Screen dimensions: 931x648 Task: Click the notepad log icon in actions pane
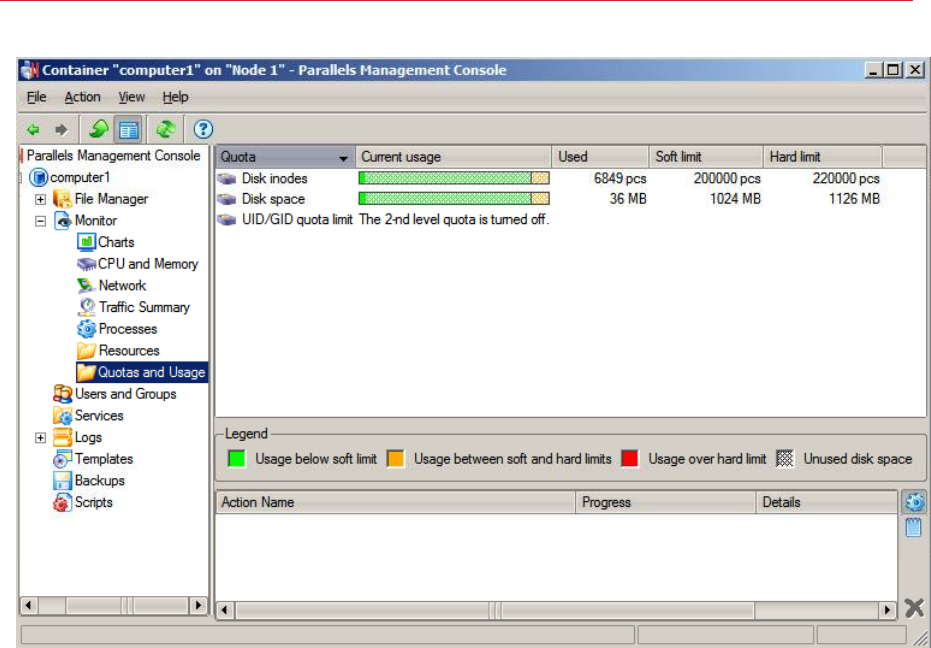click(914, 527)
